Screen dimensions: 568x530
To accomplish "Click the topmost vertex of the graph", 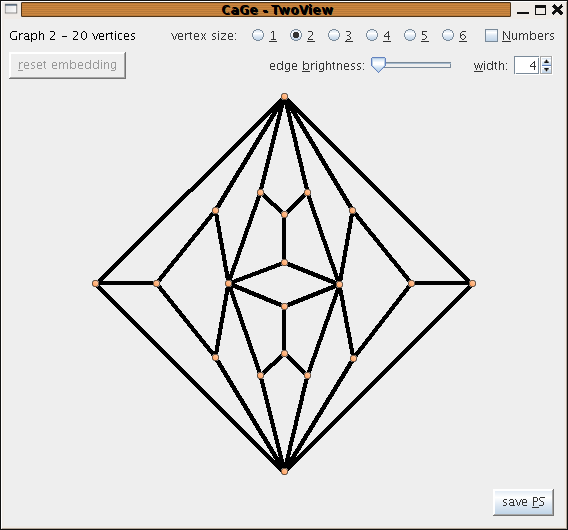I will tap(284, 96).
